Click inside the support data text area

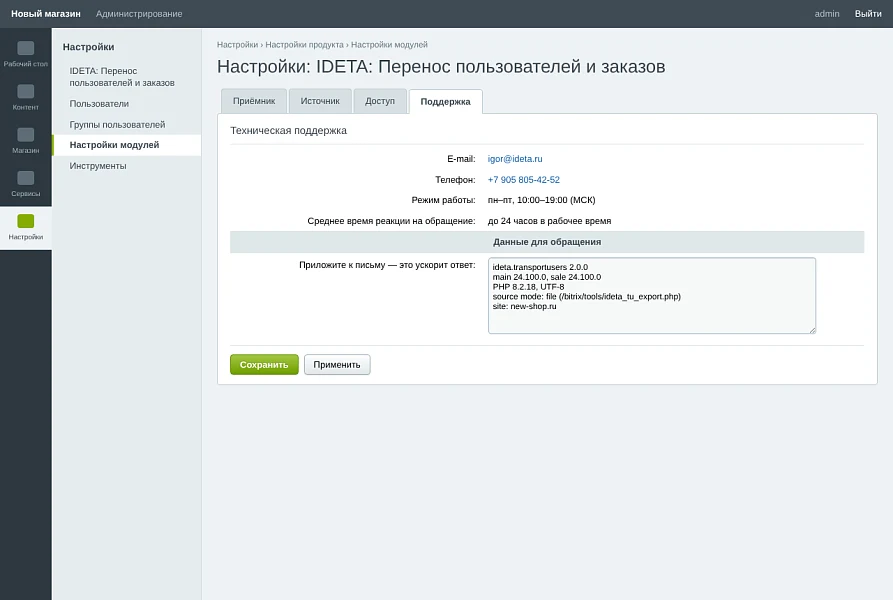click(652, 295)
